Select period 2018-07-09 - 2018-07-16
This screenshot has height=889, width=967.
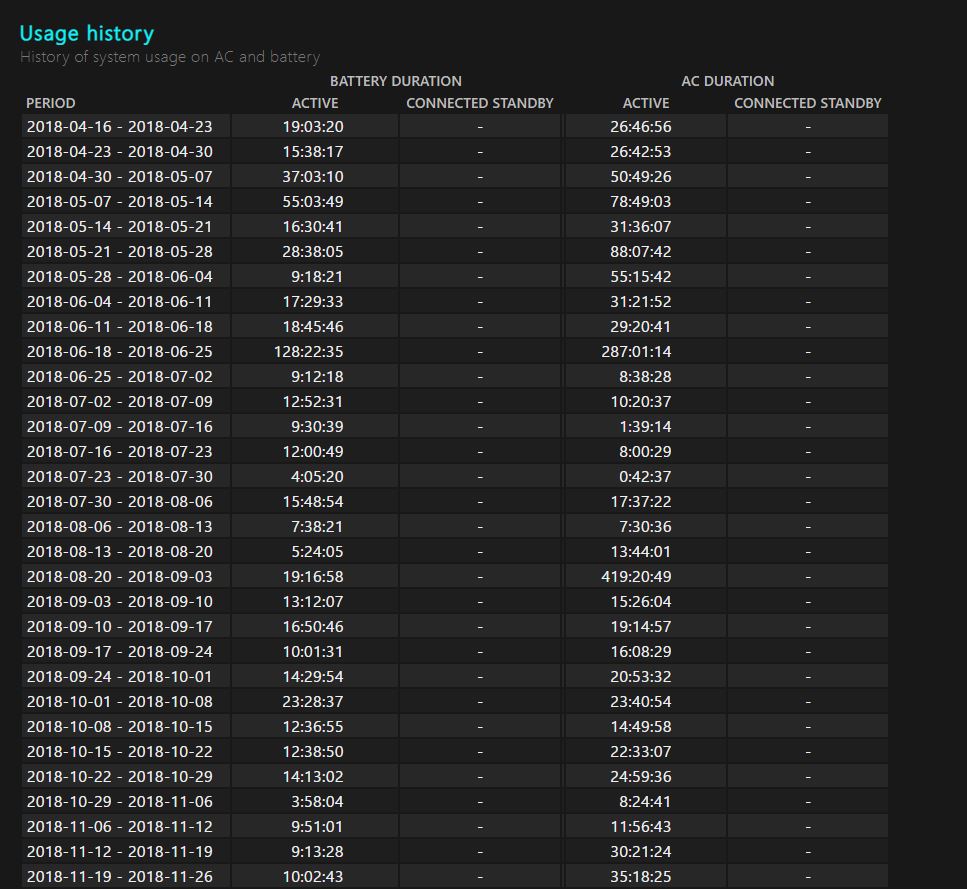tap(120, 427)
